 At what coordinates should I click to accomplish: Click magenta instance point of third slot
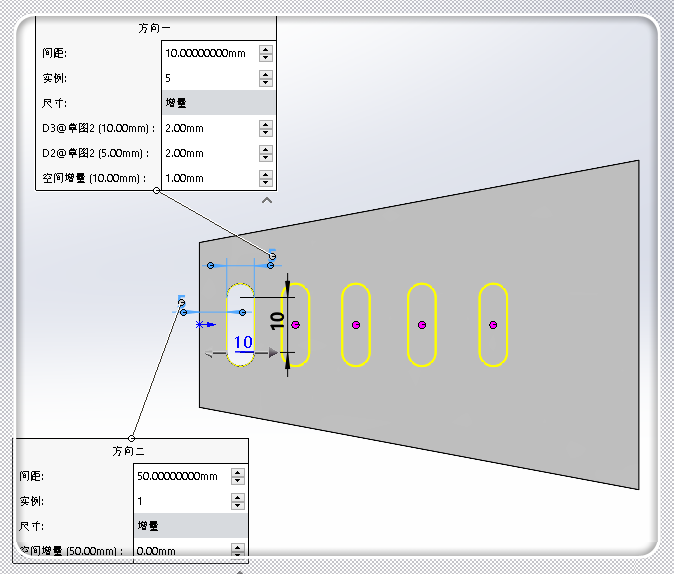356,325
